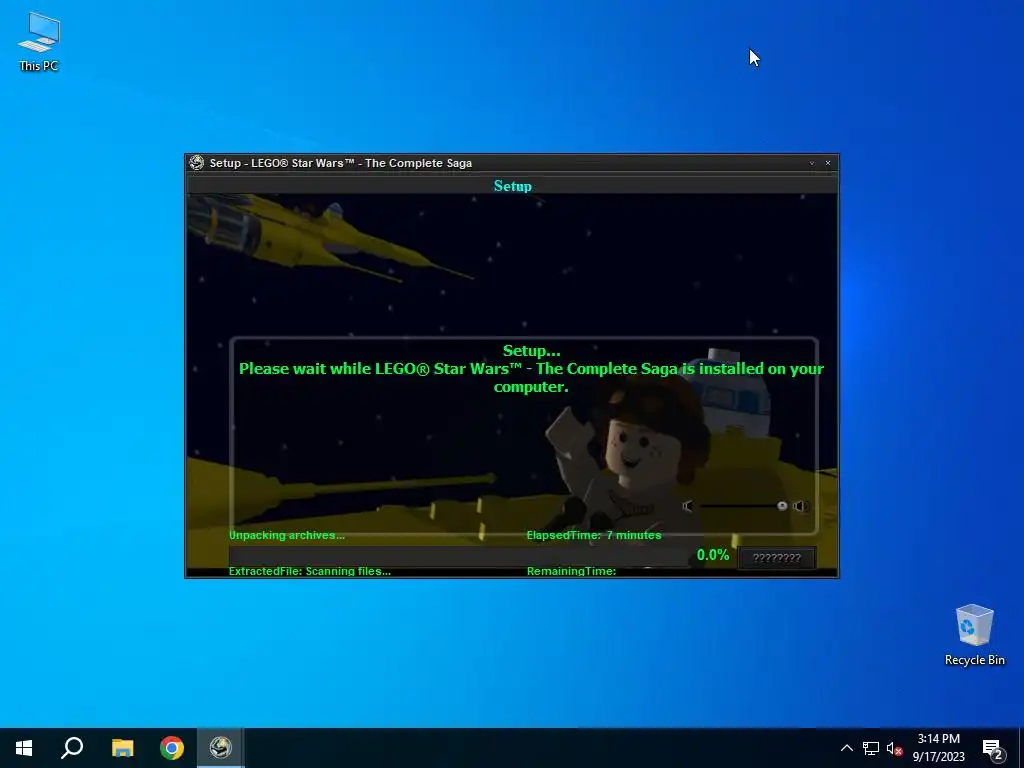1024x768 pixels.
Task: Show hidden system tray icons
Action: point(846,748)
